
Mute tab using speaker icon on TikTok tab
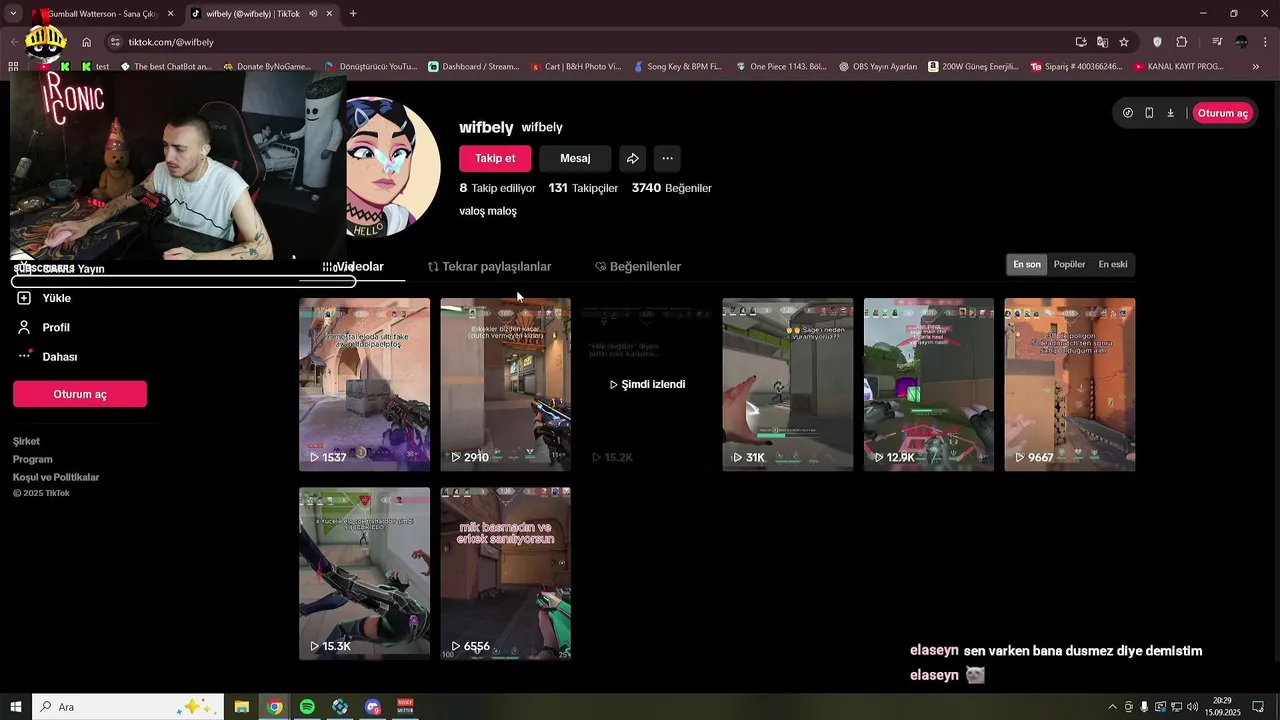tap(313, 14)
